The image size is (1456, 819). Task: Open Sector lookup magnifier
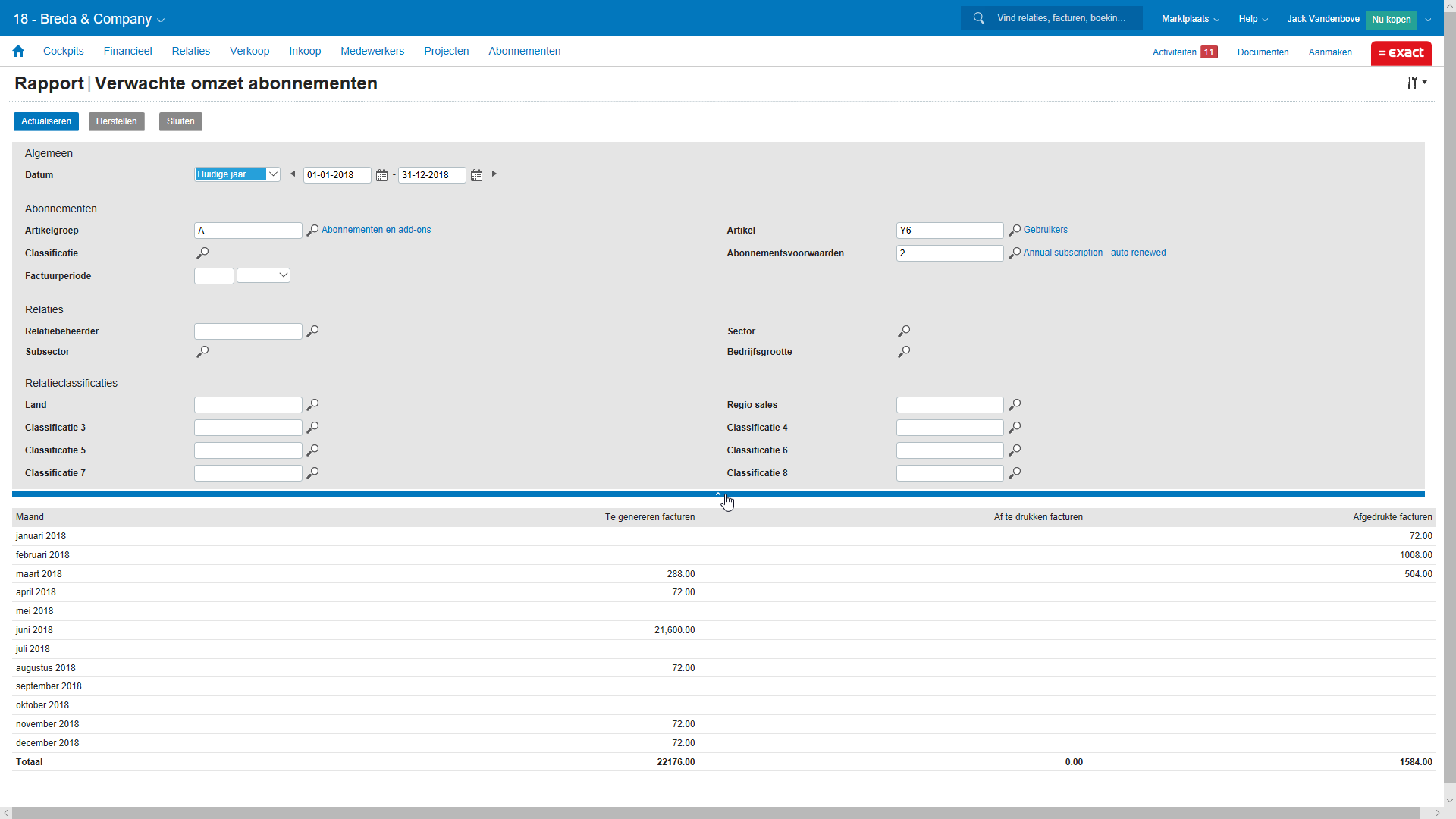coord(904,331)
